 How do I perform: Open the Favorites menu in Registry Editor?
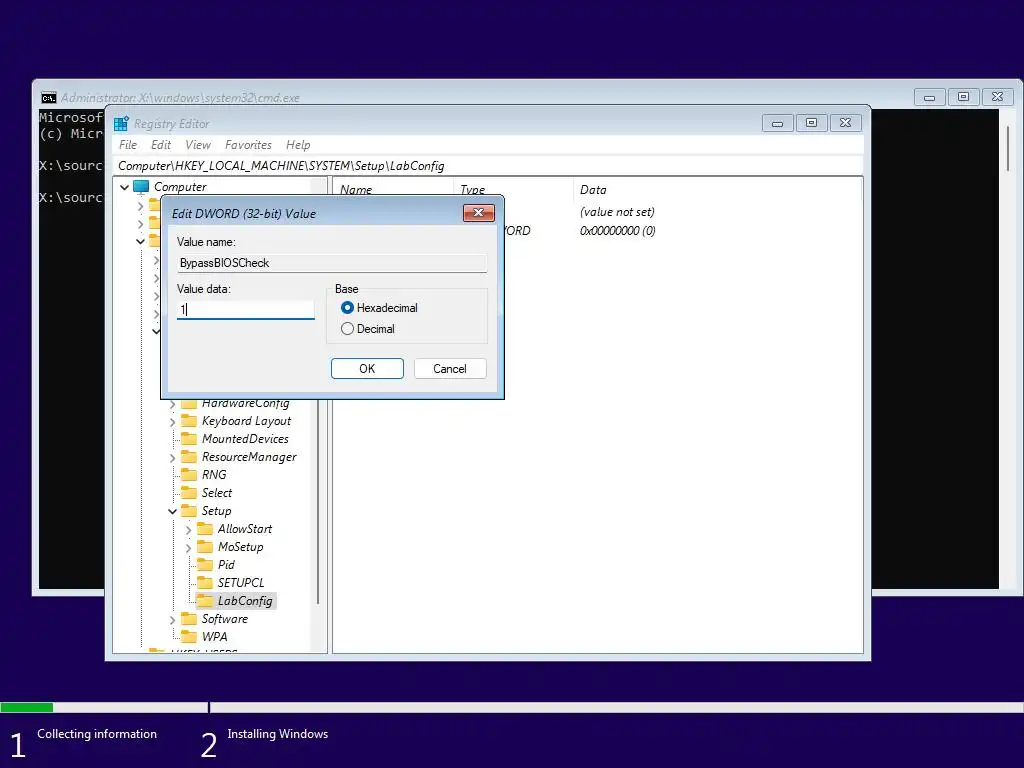pos(248,145)
